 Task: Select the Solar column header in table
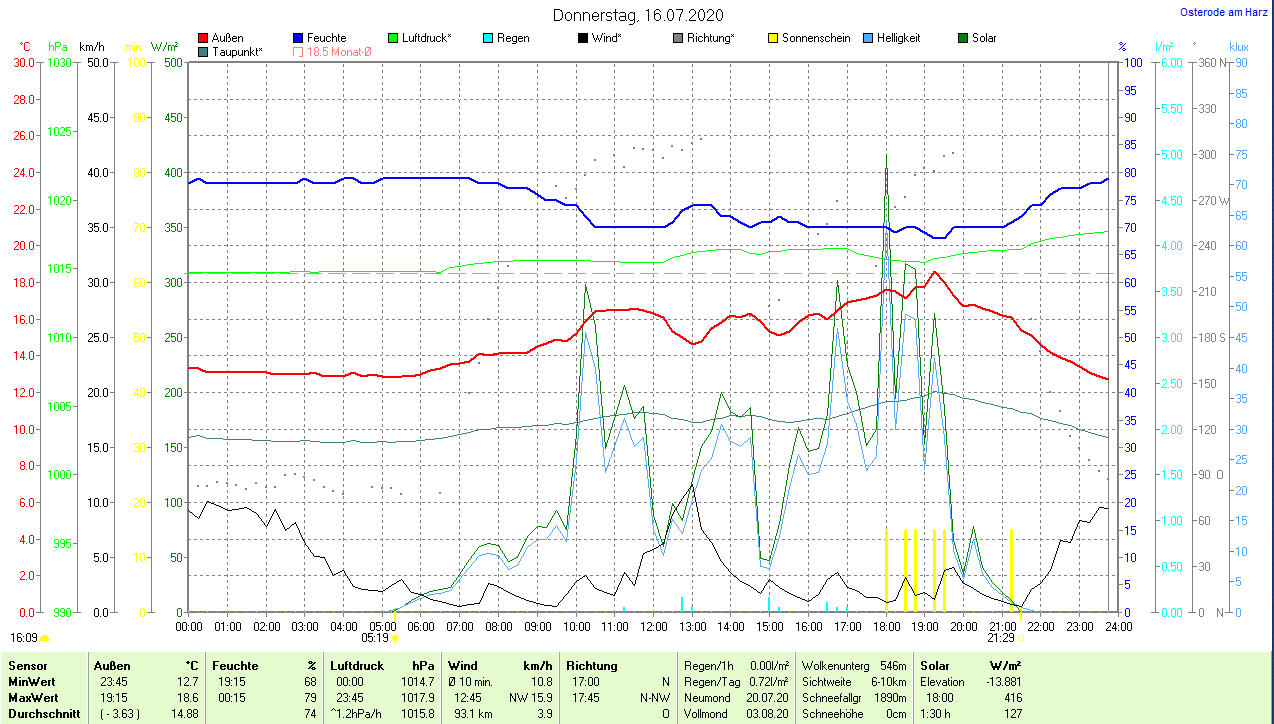coord(935,665)
